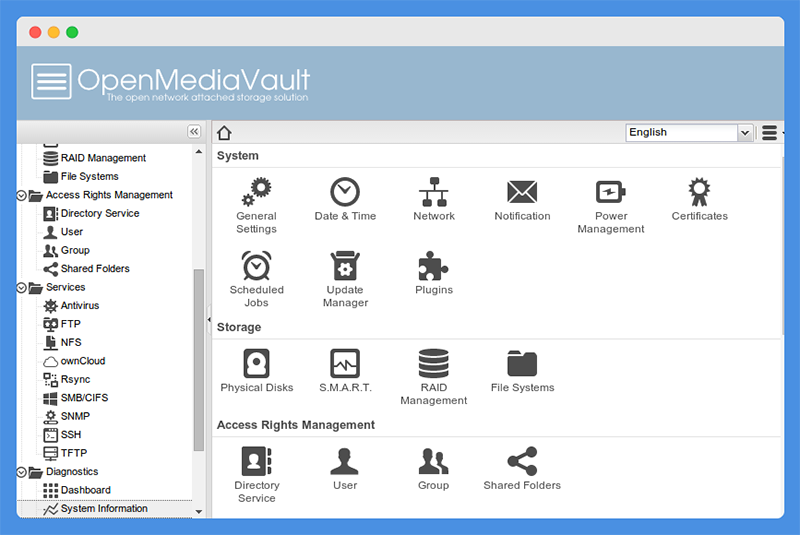Open the Plugins puzzle piece icon

coord(434,273)
